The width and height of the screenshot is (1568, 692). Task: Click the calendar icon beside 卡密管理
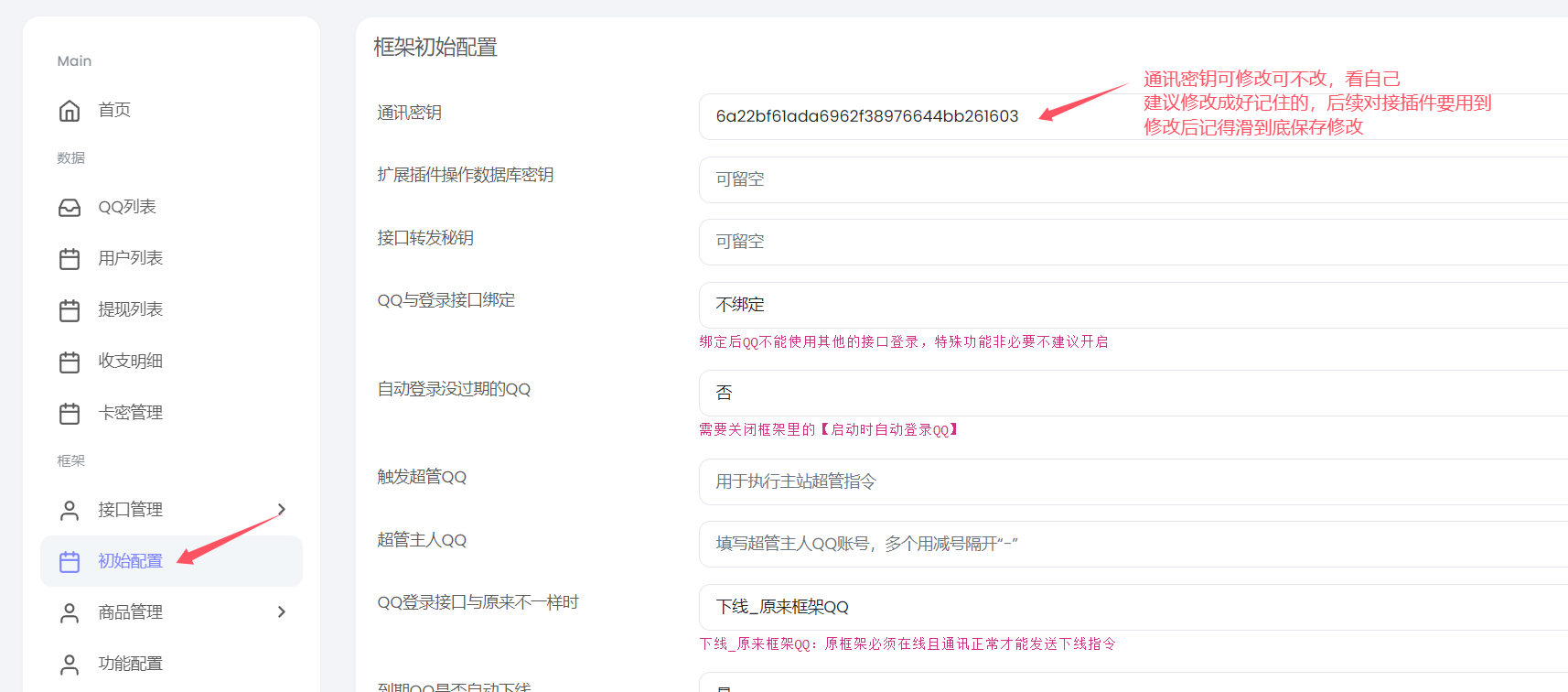tap(70, 414)
